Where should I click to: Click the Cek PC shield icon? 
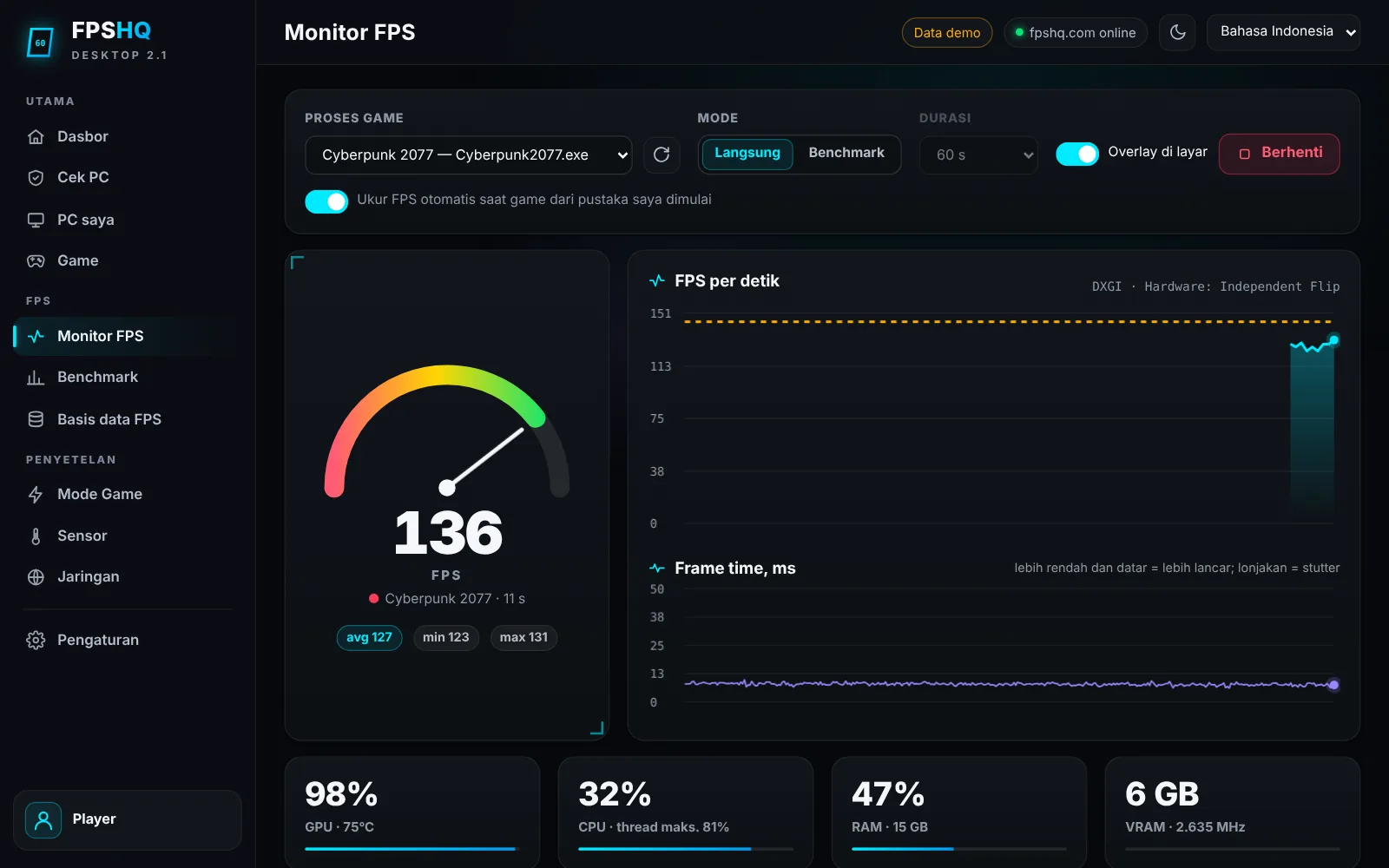pyautogui.click(x=36, y=178)
